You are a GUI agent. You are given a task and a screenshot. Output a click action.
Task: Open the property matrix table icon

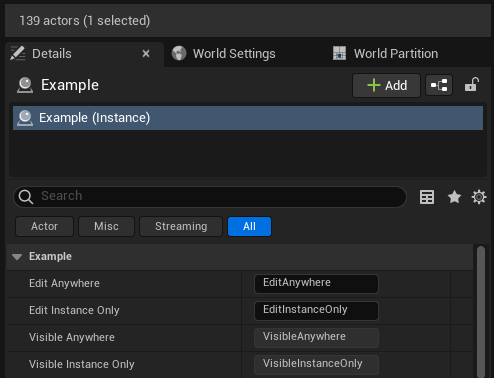tap(427, 197)
